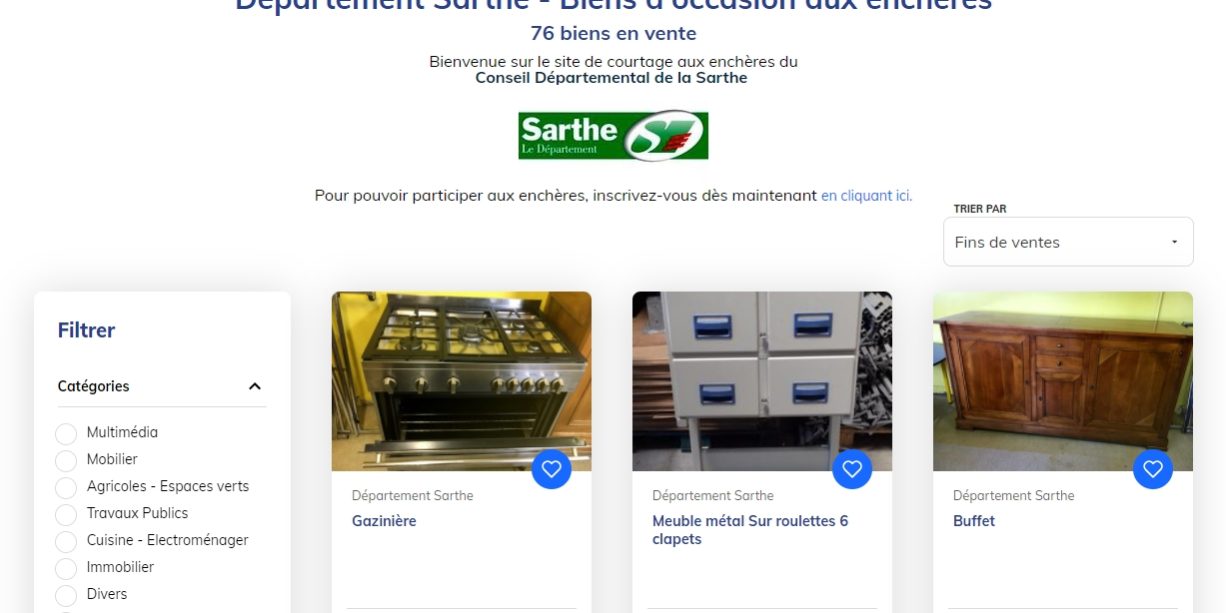Select the Mobilier category filter
Screen dimensions: 1226x613
point(66,461)
